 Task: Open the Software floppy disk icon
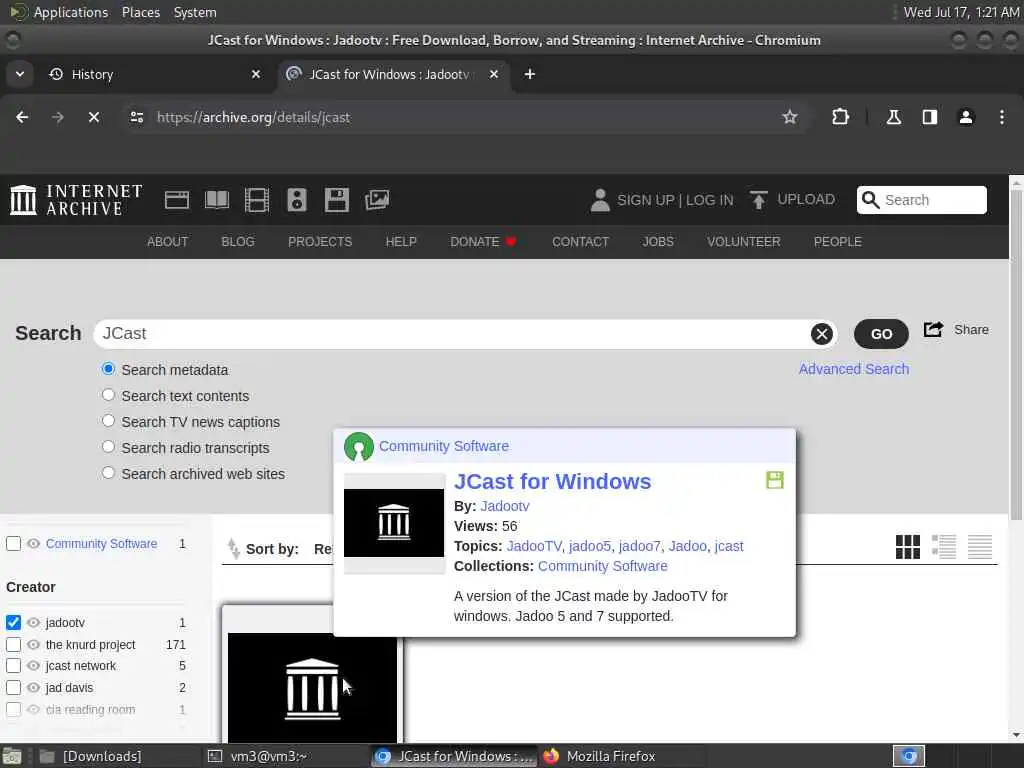[337, 200]
